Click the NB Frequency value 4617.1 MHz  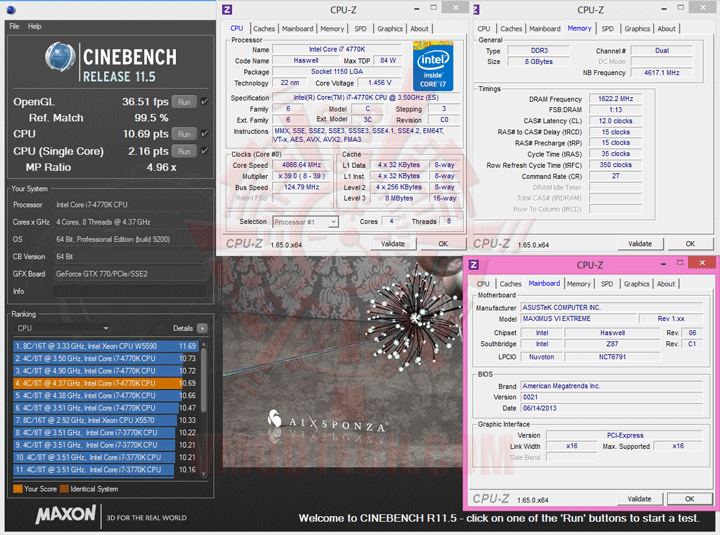[x=662, y=73]
